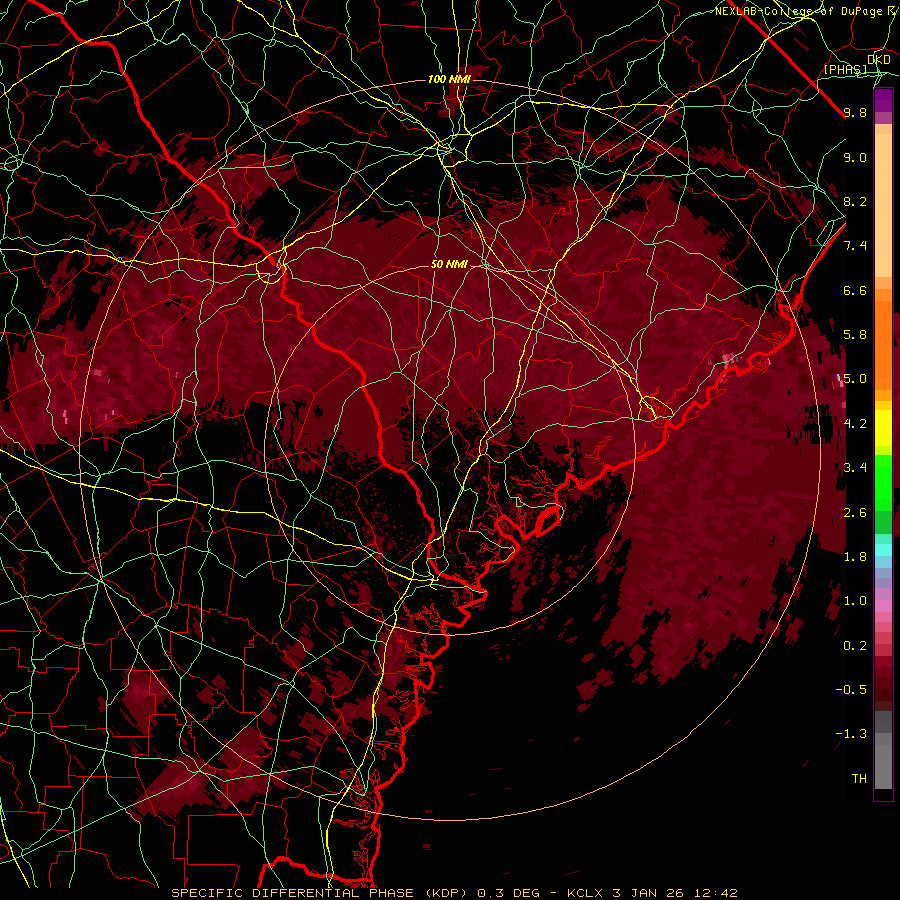The height and width of the screenshot is (900, 900).
Task: Click the 3 JAN 26 date text
Action: 649,893
